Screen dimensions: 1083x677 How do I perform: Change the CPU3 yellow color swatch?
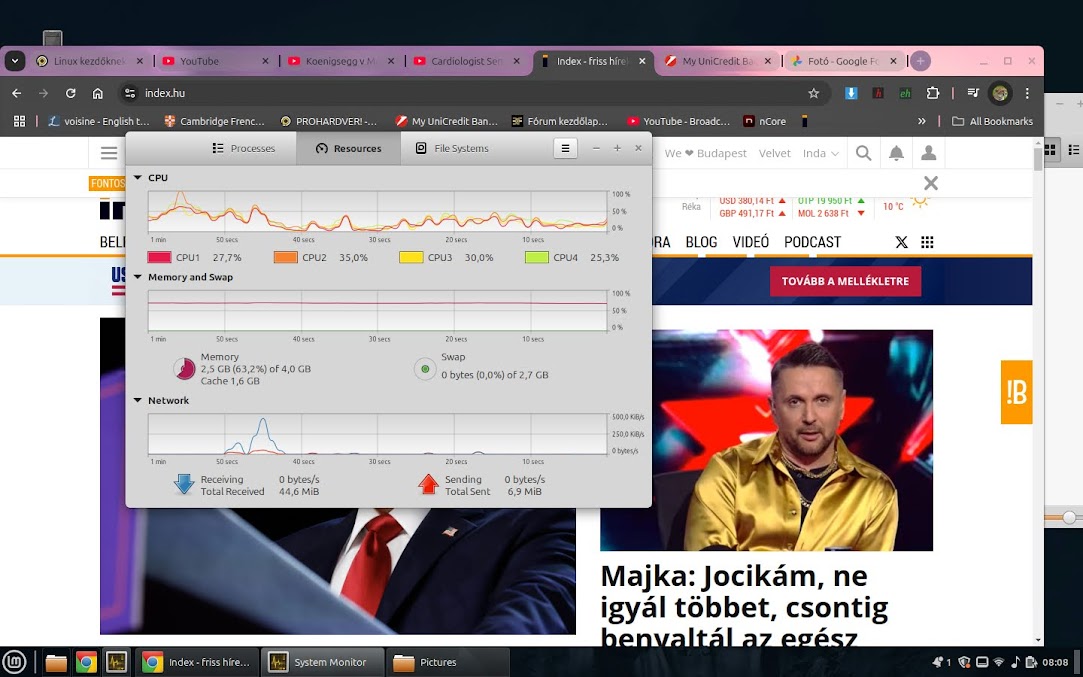(411, 258)
